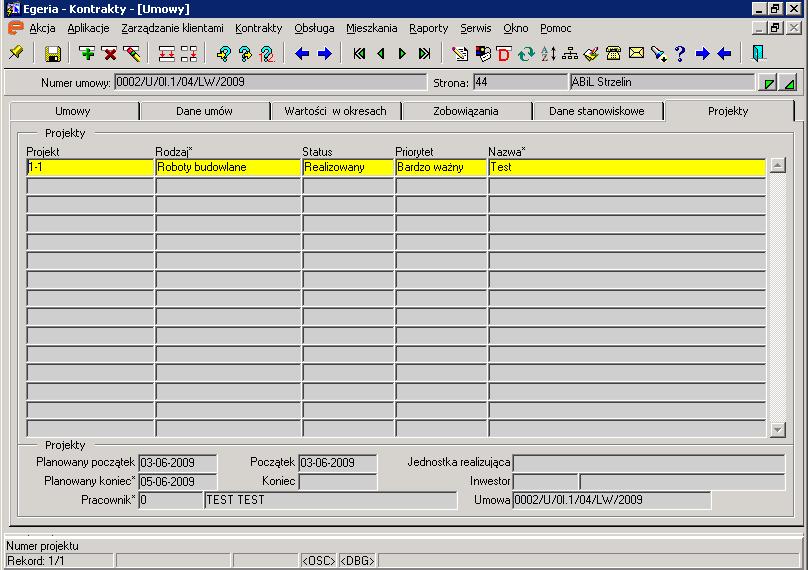Viewport: 808px width, 570px height.
Task: Jump to last record icon
Action: click(424, 53)
